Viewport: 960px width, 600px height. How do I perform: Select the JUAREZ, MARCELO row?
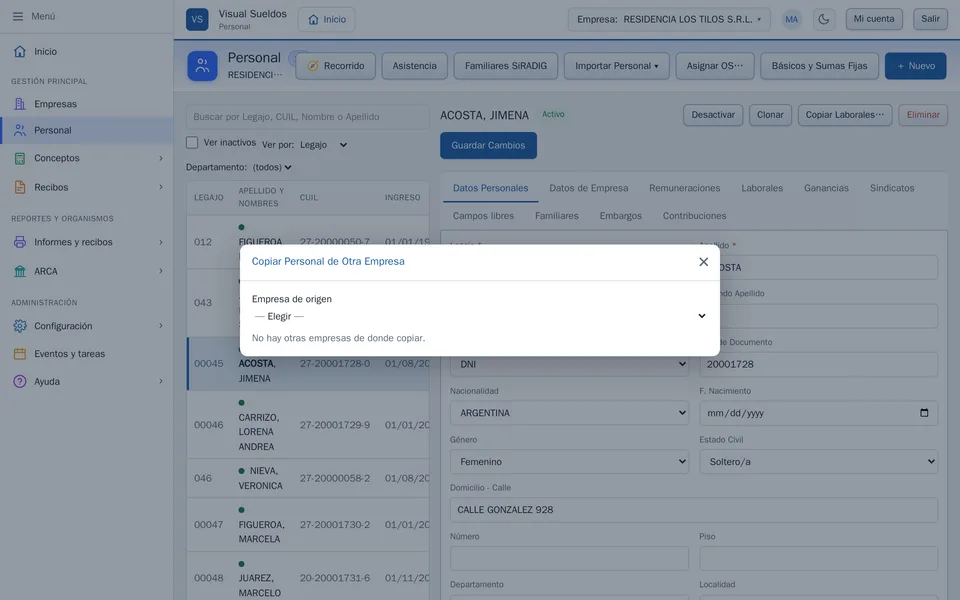pyautogui.click(x=308, y=578)
